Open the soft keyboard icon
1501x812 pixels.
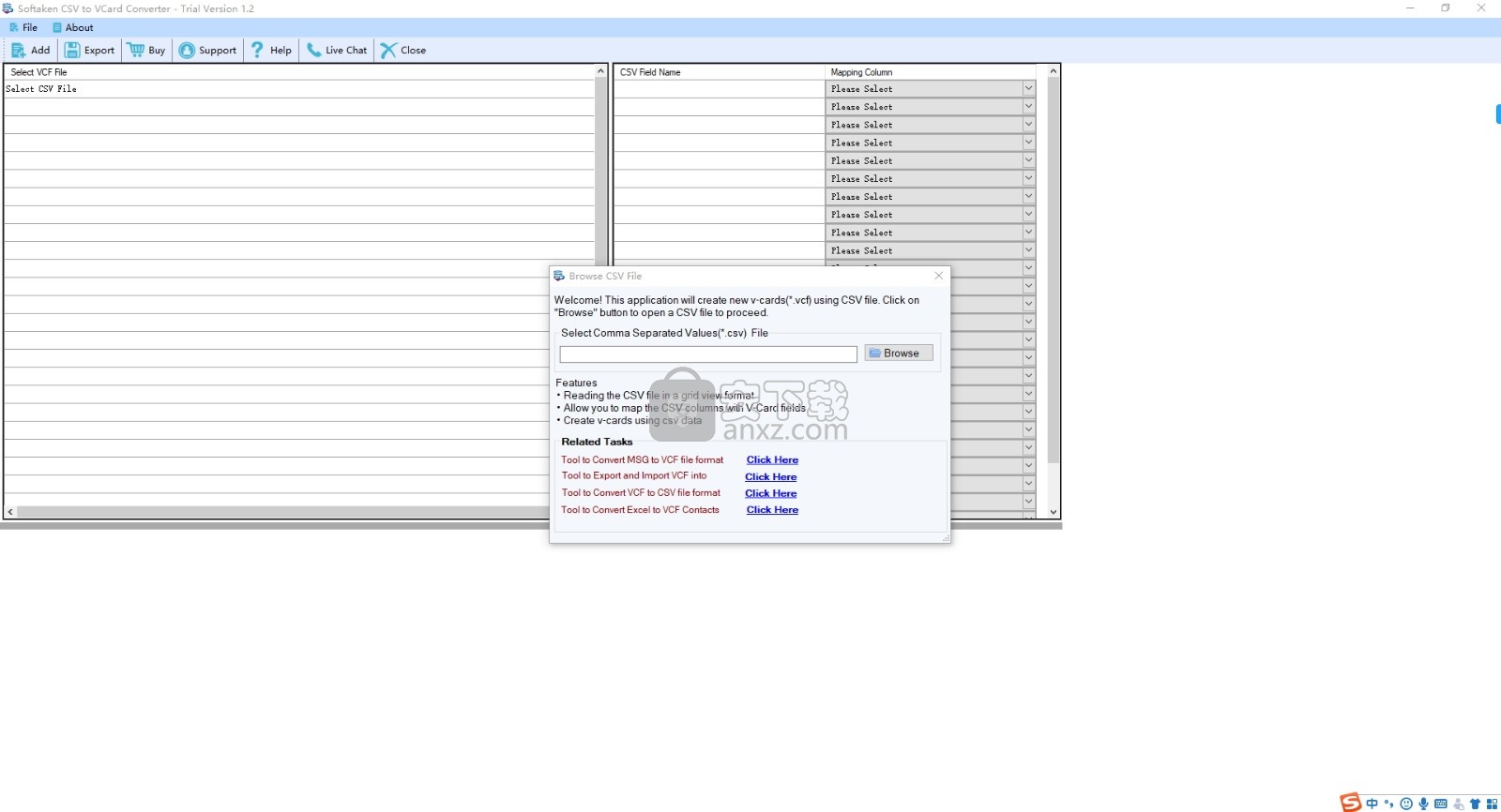pyautogui.click(x=1441, y=804)
